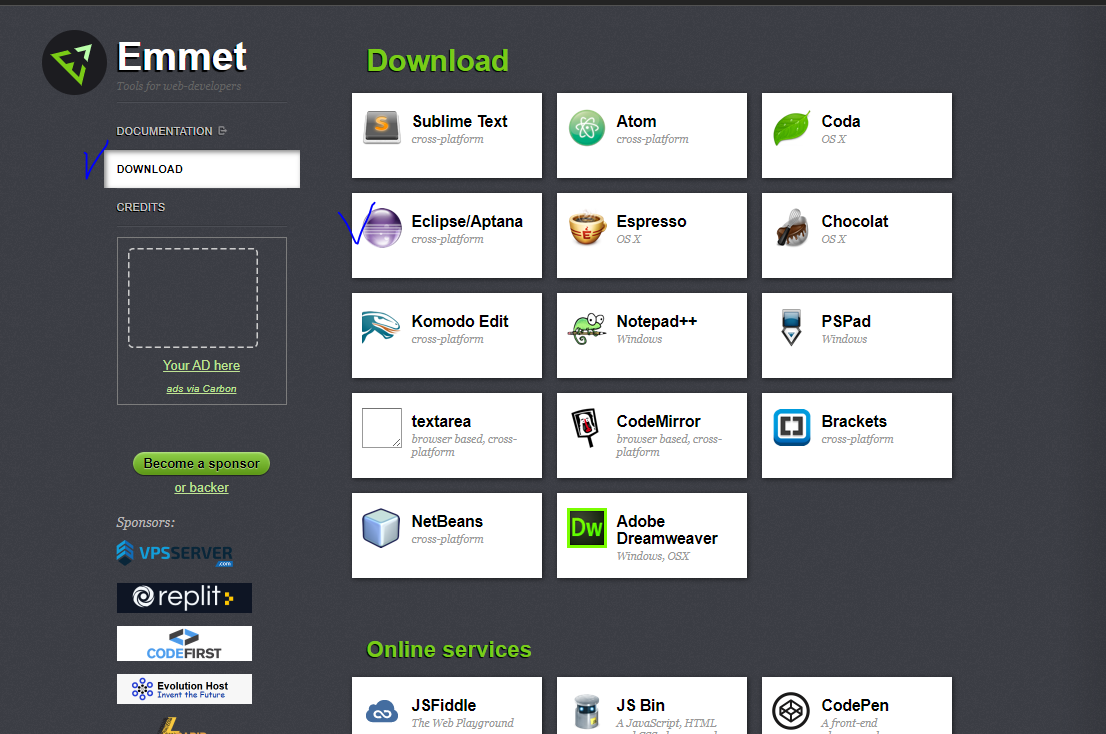Click the 'Eclipse/Aptana' title
Image resolution: width=1106 pixels, height=734 pixels.
(x=467, y=221)
